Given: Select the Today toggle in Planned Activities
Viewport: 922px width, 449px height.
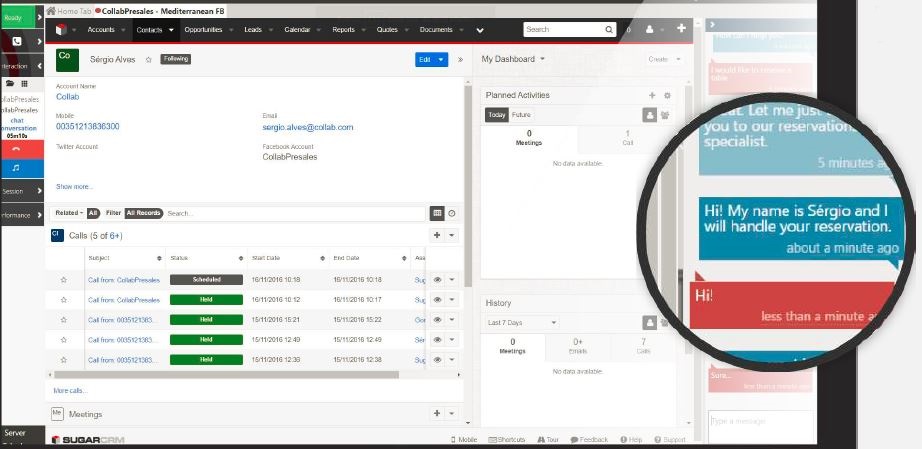Looking at the screenshot, I should (x=497, y=115).
